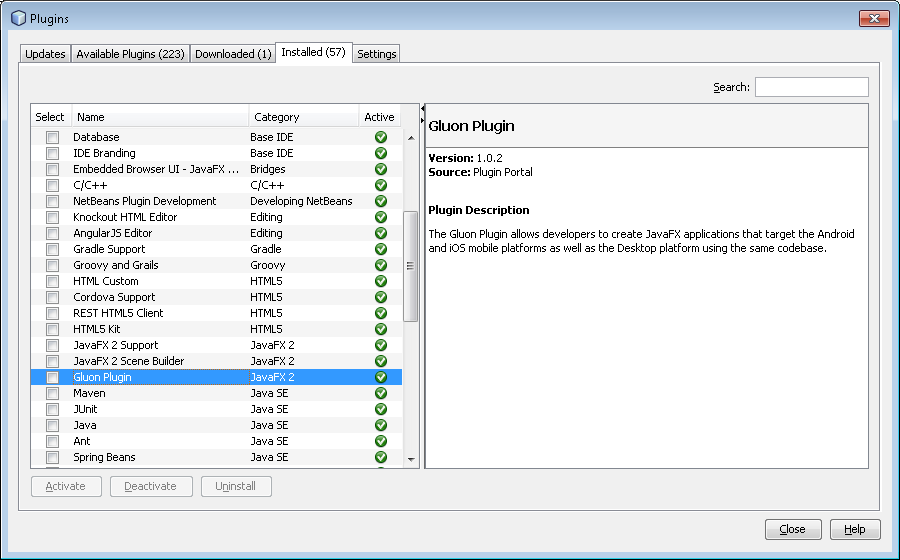Check the Cordova Support checkbox
This screenshot has width=900, height=560.
coord(52,298)
